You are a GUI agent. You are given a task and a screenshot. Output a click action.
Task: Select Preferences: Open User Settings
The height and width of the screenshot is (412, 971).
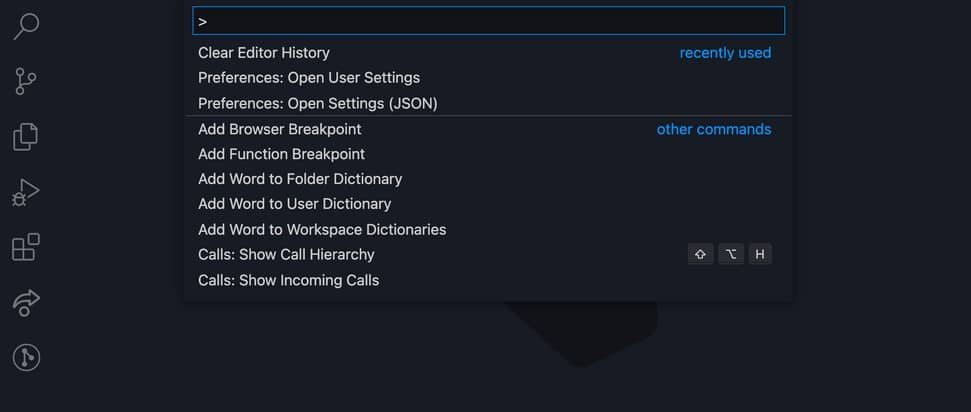(x=309, y=78)
